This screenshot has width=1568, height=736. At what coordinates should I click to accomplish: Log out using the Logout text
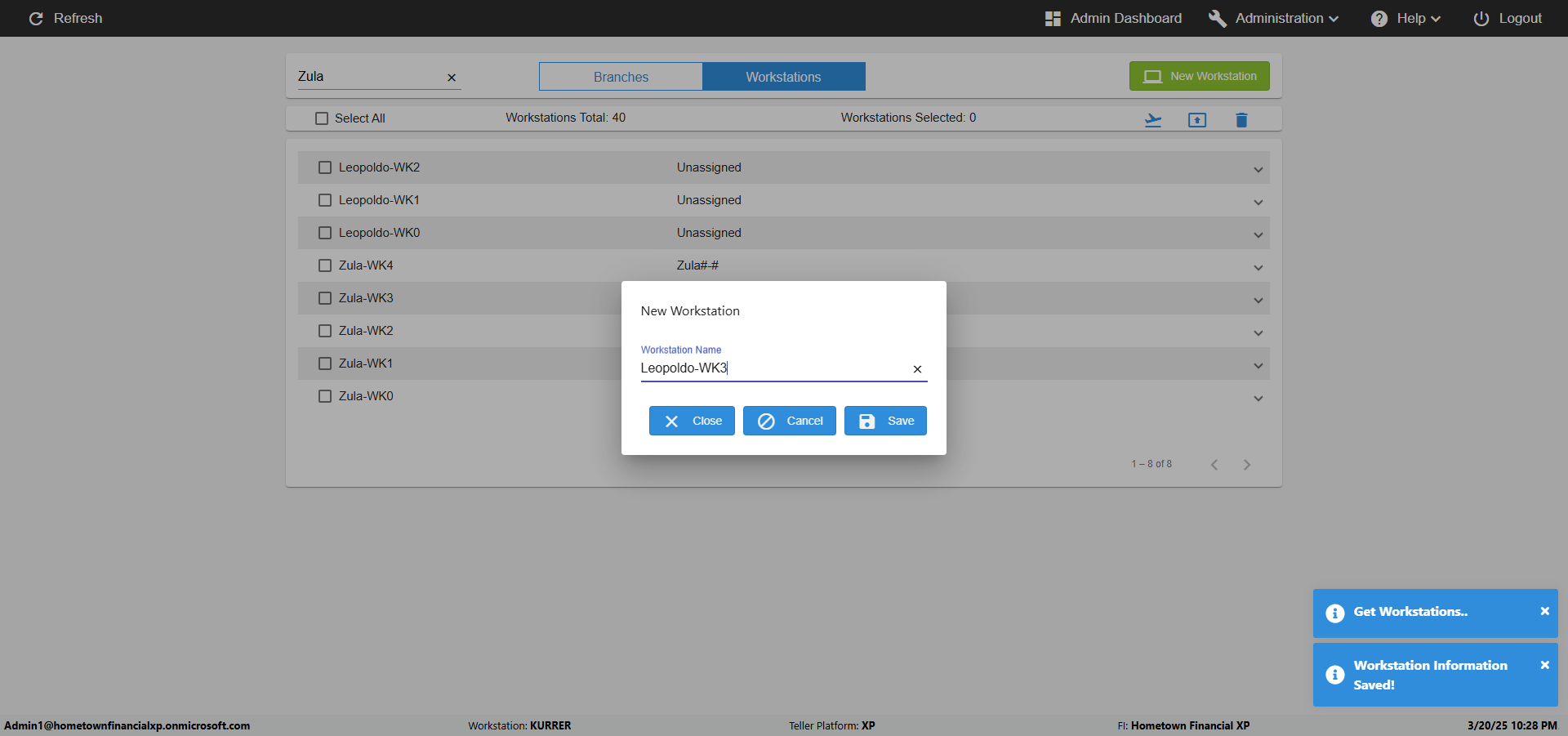coord(1520,19)
